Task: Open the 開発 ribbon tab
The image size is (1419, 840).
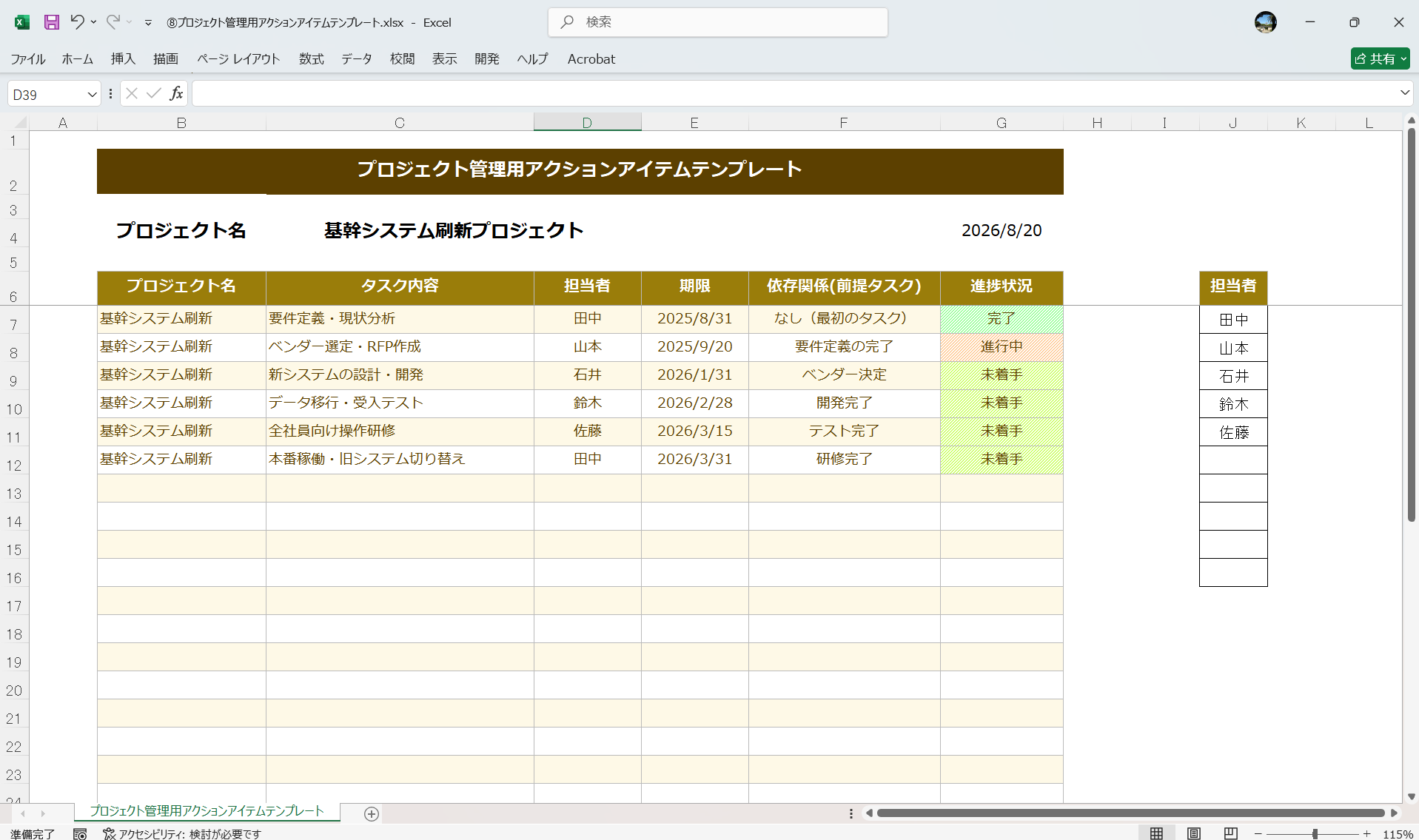Action: (x=487, y=59)
